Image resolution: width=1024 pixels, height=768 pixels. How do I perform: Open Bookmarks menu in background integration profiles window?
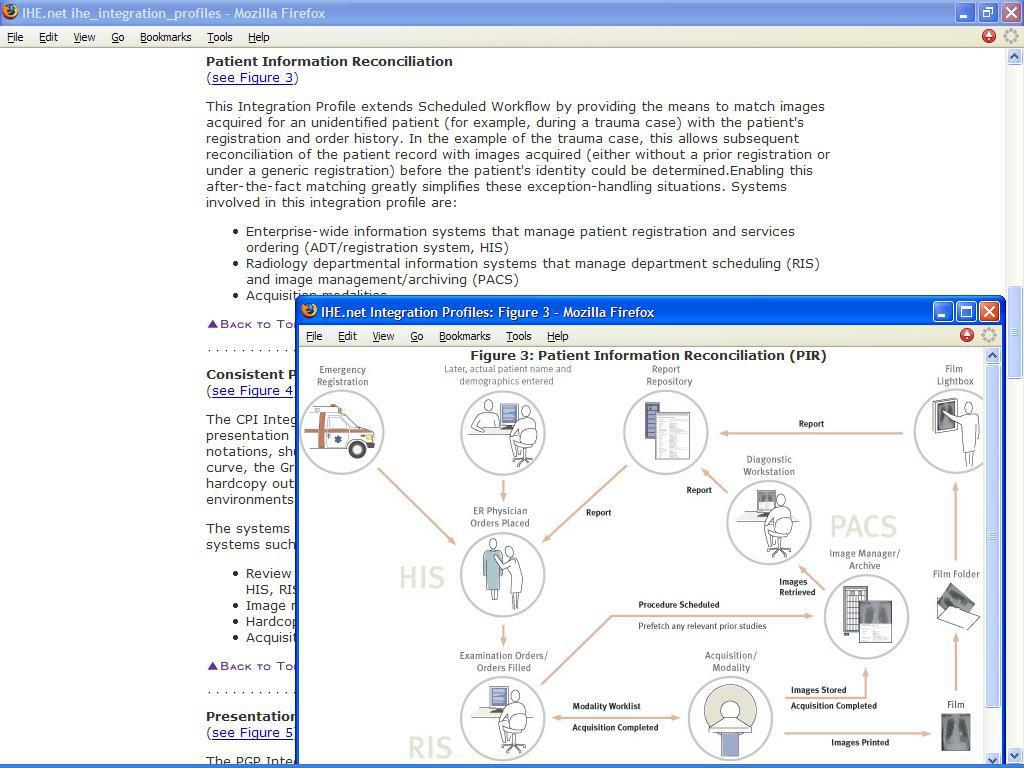tap(166, 37)
